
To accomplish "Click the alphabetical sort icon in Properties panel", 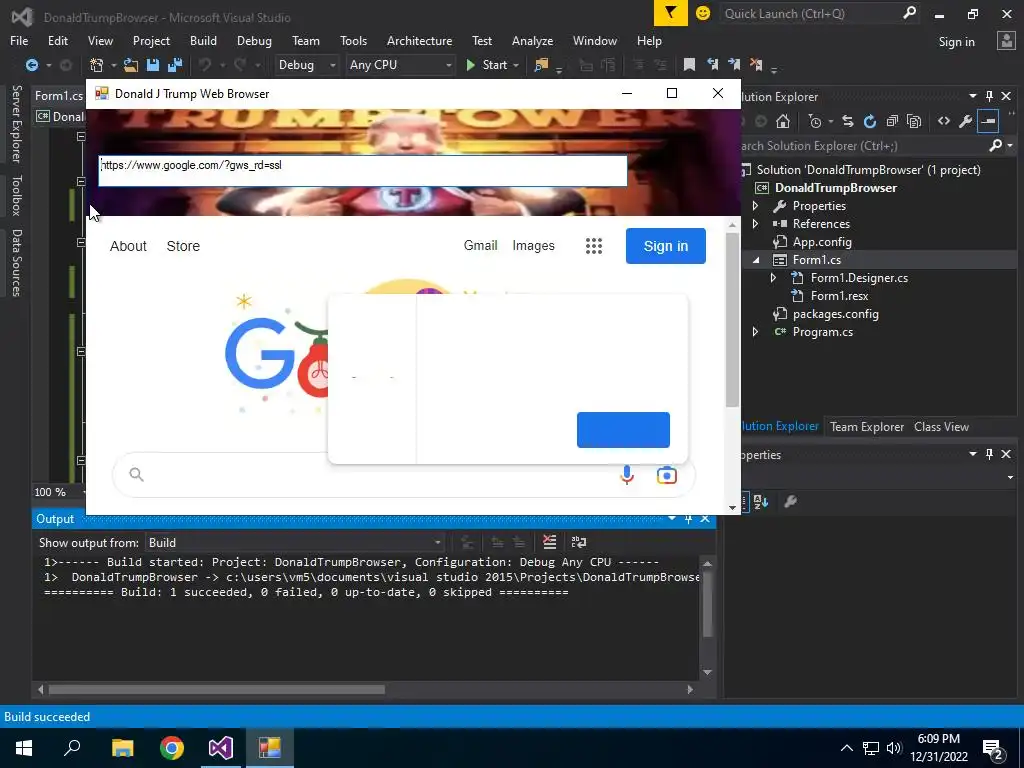I will 761,502.
